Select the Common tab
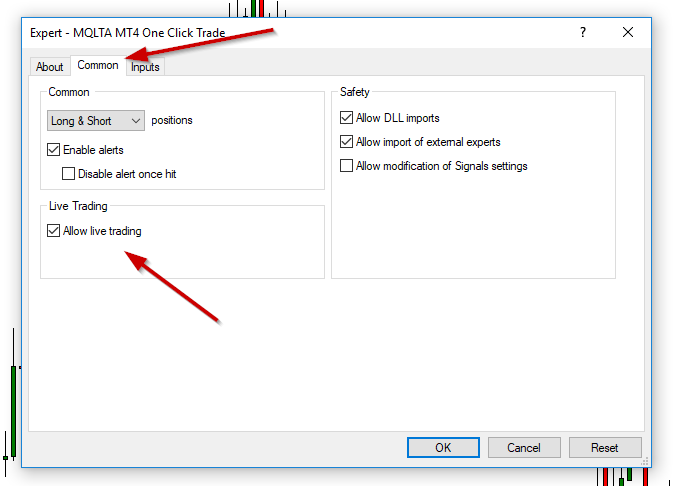The image size is (673, 486). (x=98, y=65)
